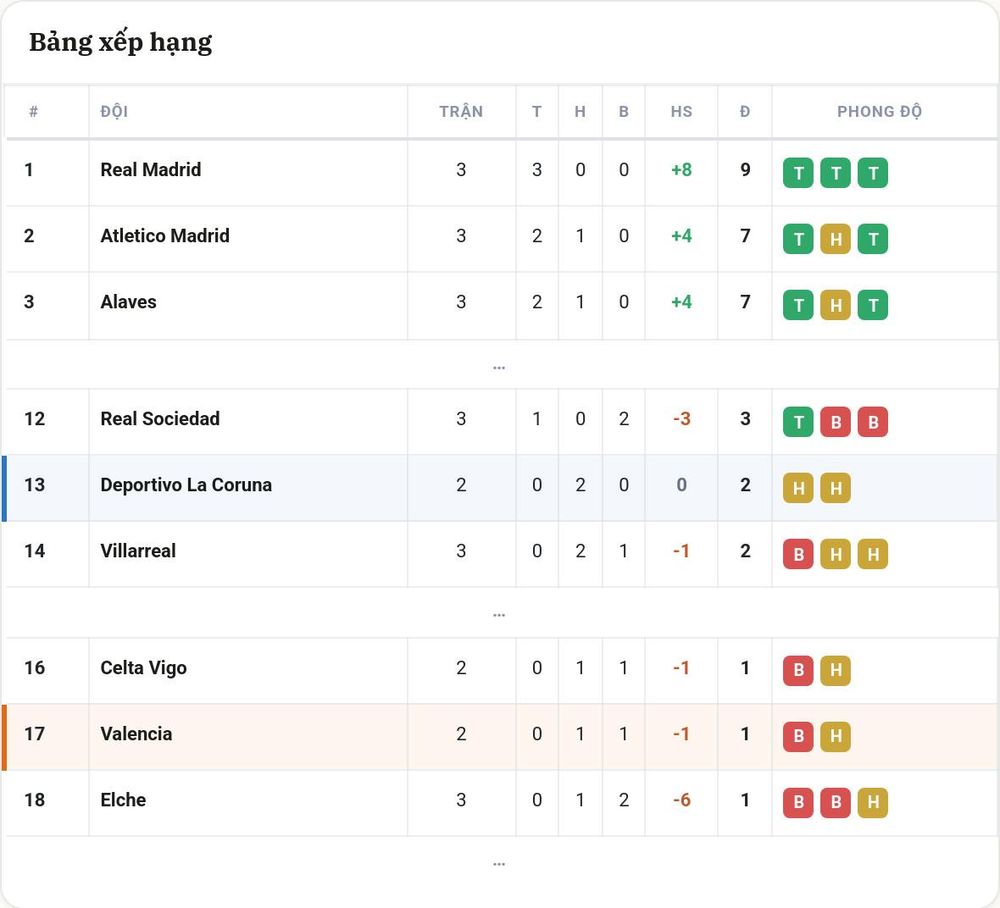Viewport: 1000px width, 908px height.
Task: Click the ĐỘI column header
Action: coord(114,112)
